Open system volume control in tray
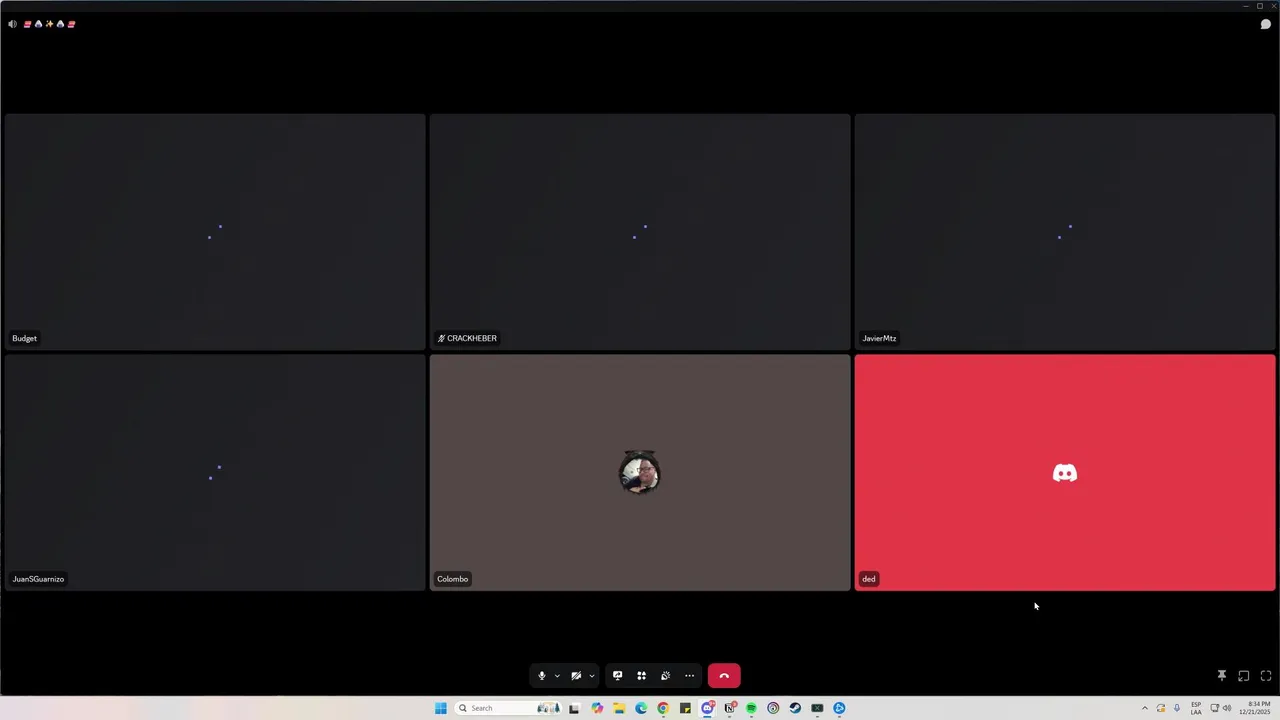 pyautogui.click(x=1227, y=708)
